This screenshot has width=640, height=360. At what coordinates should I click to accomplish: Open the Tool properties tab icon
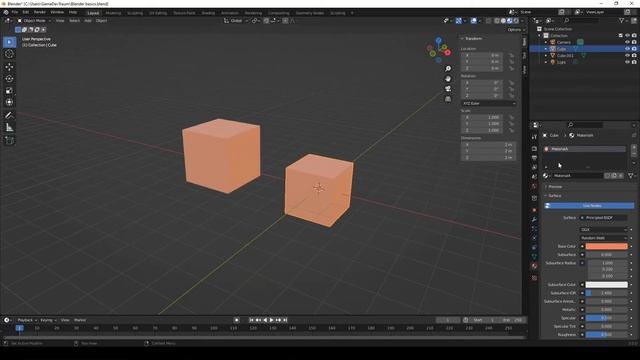coord(534,137)
